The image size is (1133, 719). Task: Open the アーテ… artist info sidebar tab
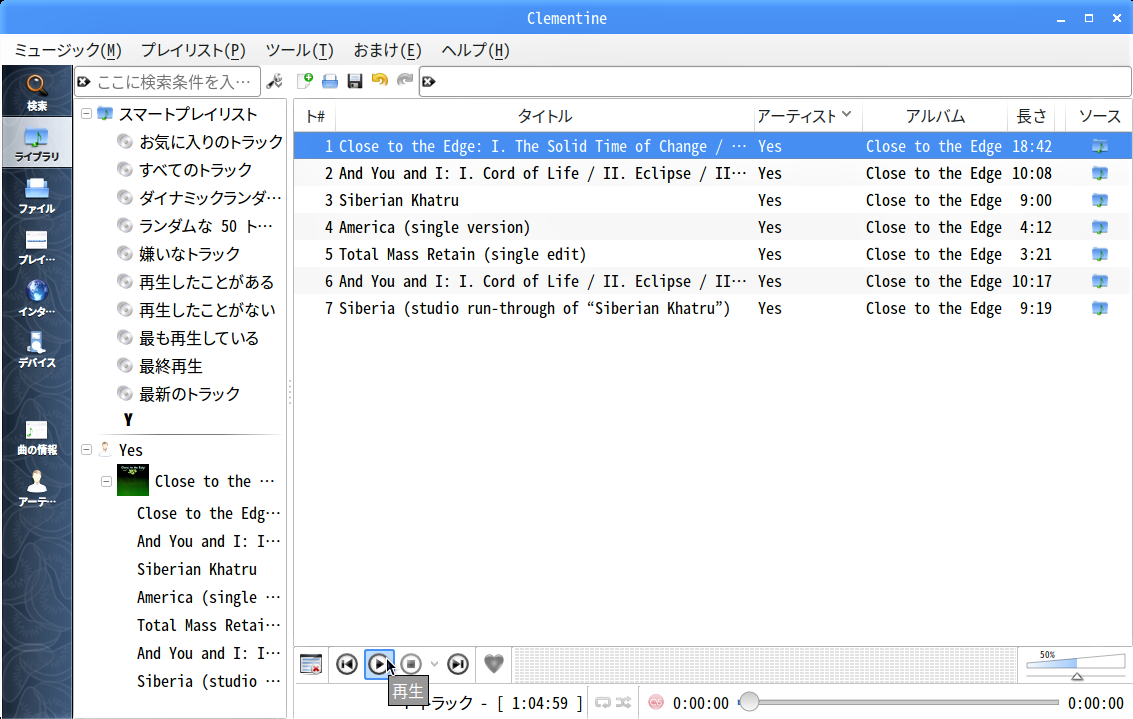[x=37, y=489]
